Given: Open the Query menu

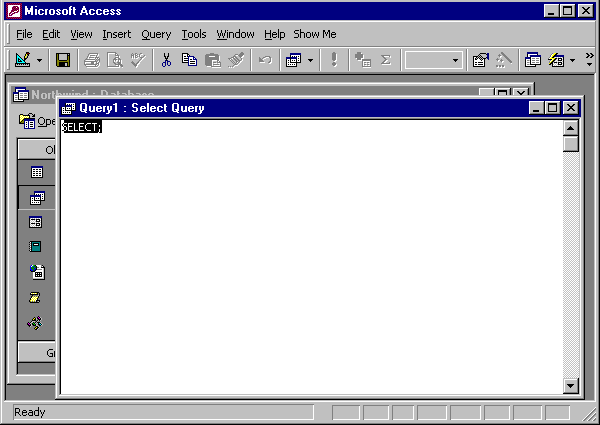Looking at the screenshot, I should point(156,34).
